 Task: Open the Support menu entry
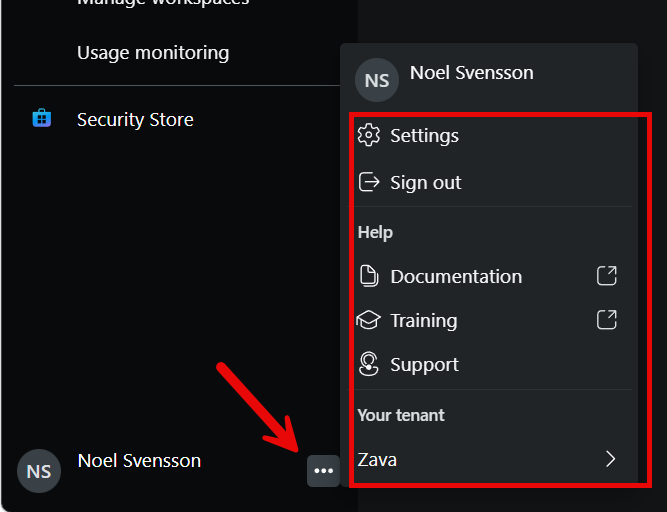(x=493, y=364)
